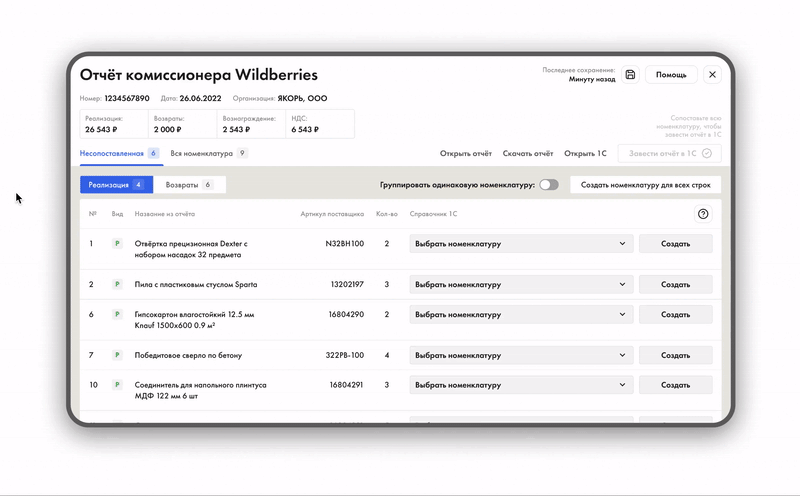Click green P icon in Отвёртка row

(x=117, y=243)
